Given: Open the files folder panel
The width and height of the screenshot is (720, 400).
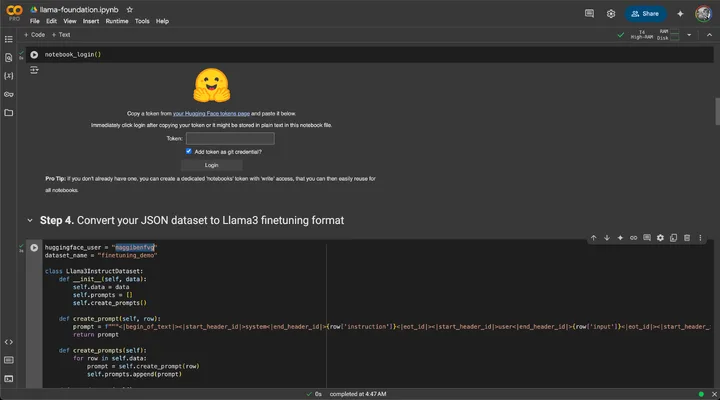Looking at the screenshot, I should [8, 113].
